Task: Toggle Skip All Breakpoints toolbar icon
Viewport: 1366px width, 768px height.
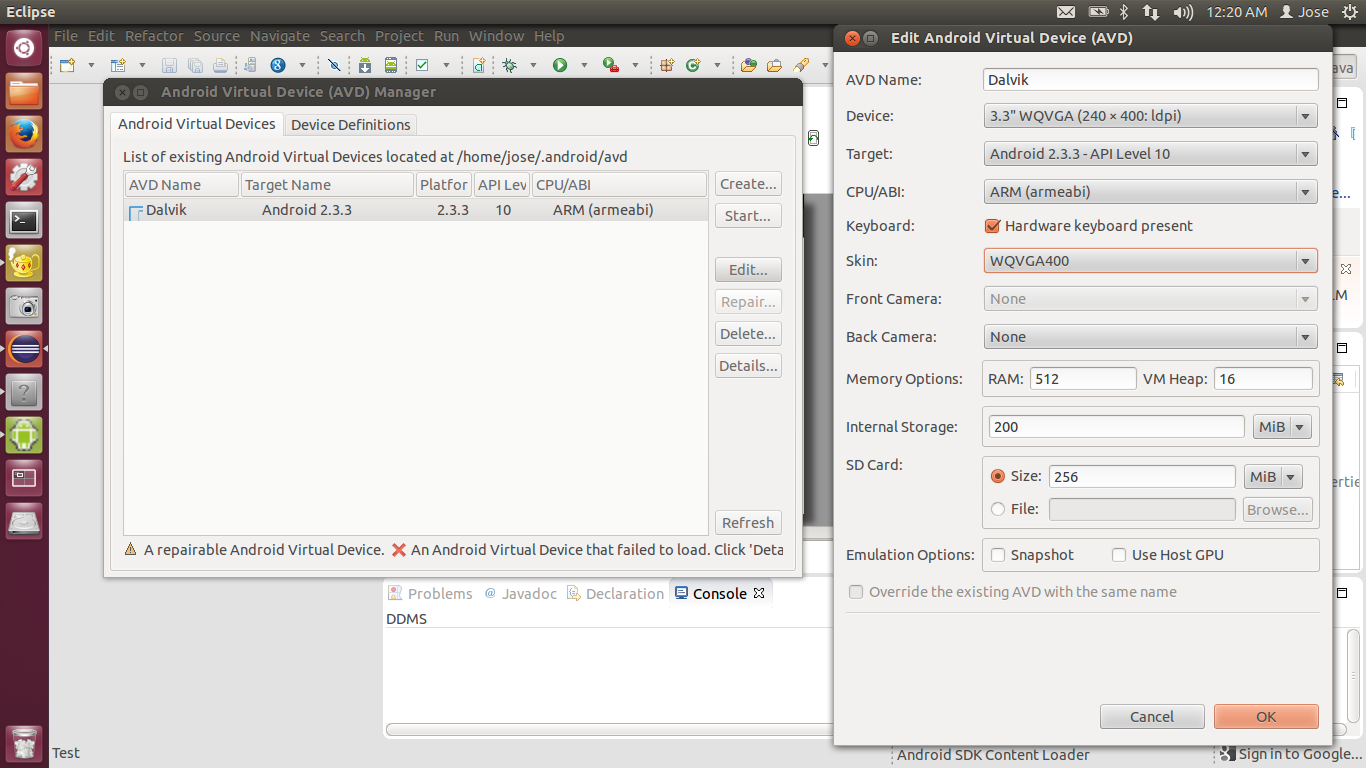Action: click(x=334, y=65)
